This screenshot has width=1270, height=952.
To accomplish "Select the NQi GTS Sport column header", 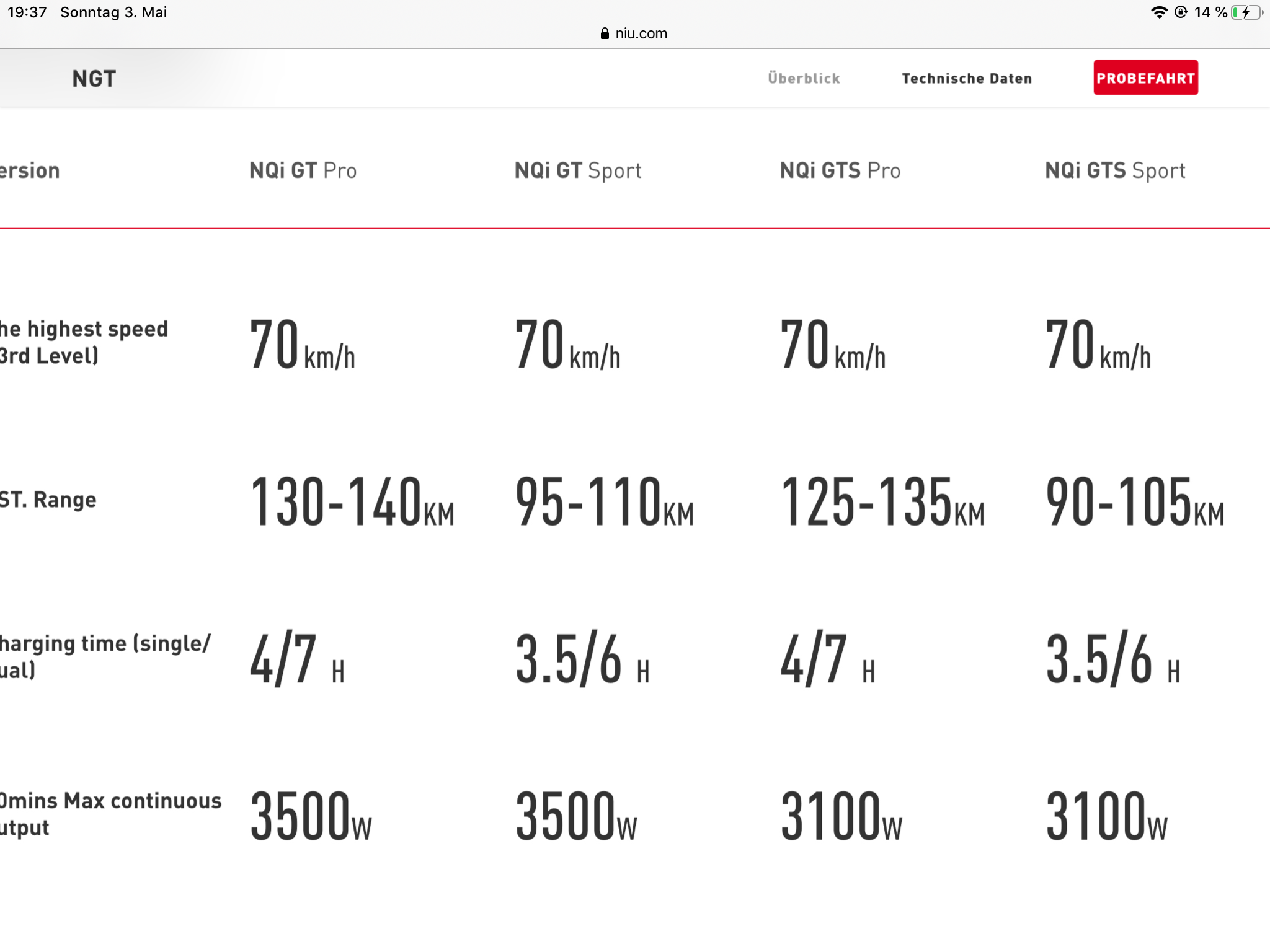I will [1115, 170].
